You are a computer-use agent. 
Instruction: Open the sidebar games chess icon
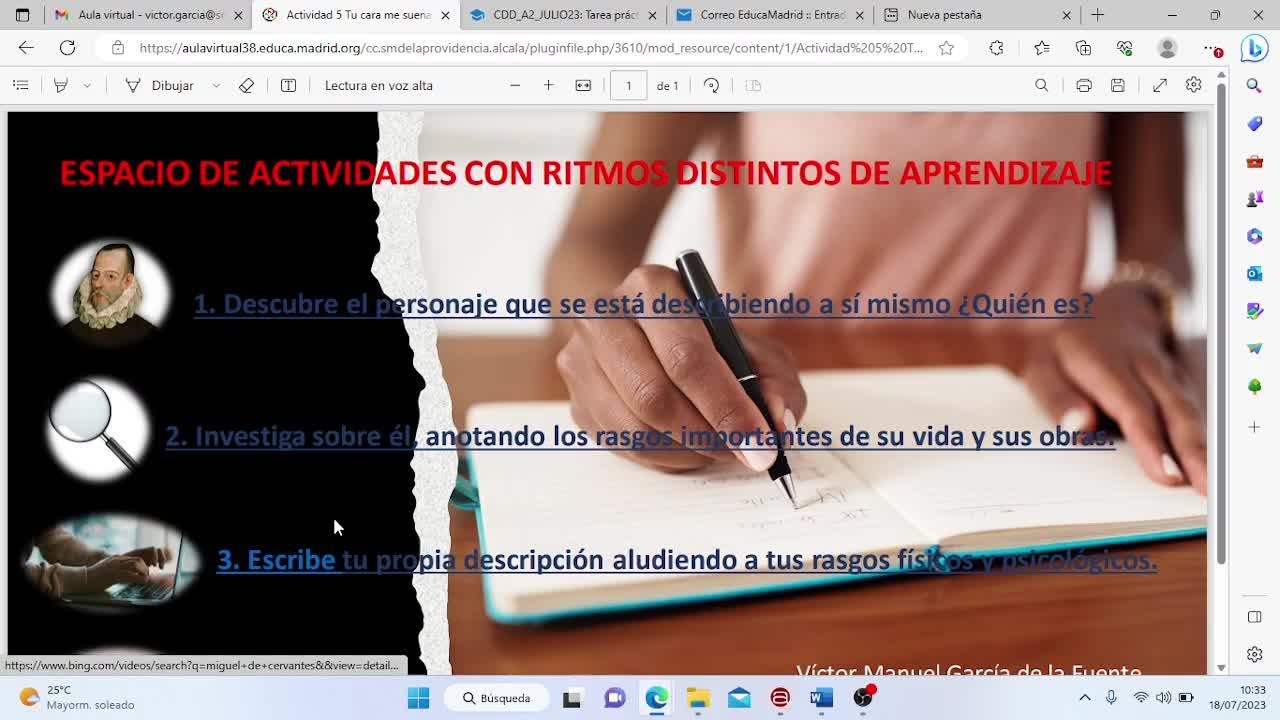[x=1254, y=198]
